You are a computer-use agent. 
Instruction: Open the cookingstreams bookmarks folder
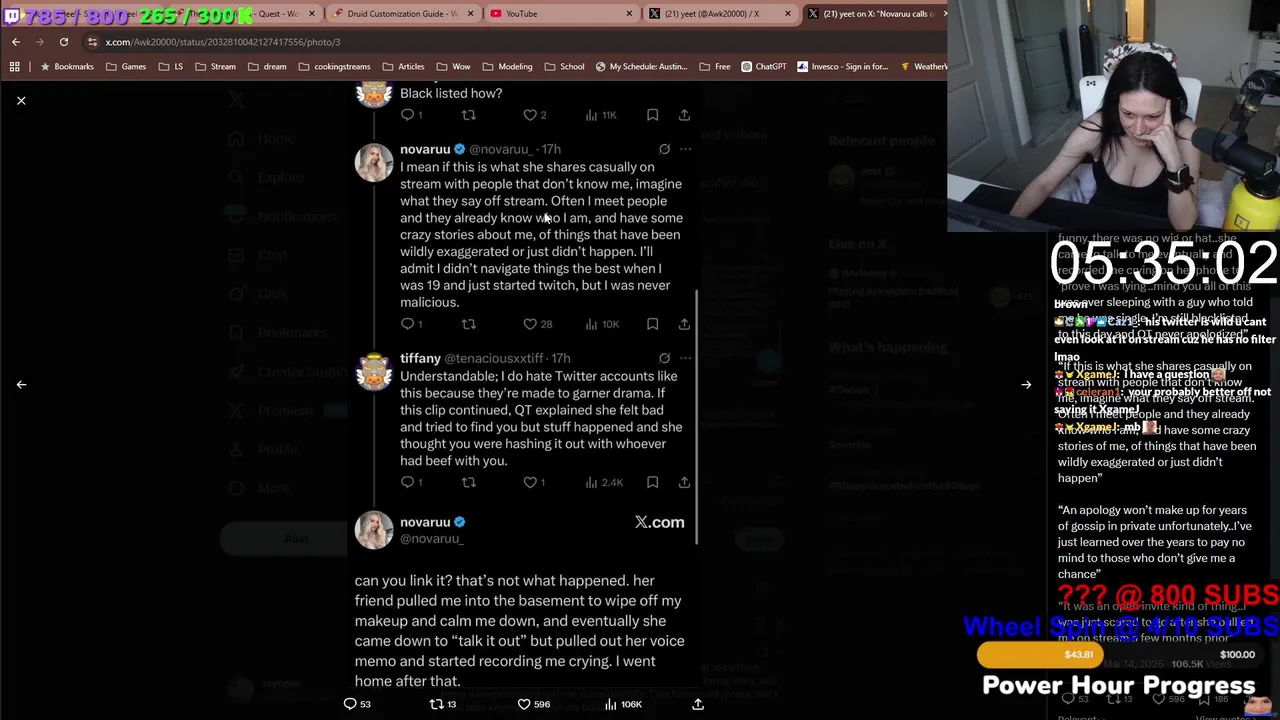(334, 67)
